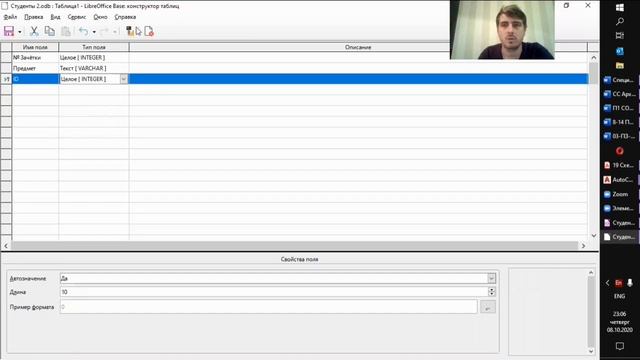Click the document with red mark icon
This screenshot has width=640, height=360.
coord(149,31)
